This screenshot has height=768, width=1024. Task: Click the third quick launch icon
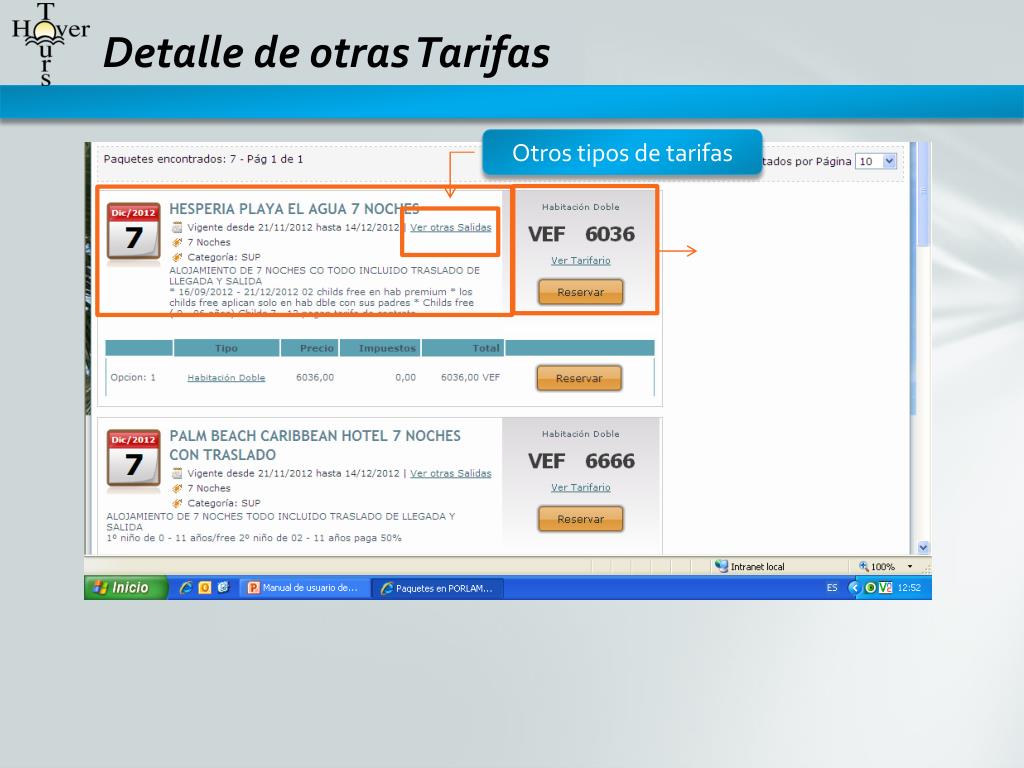click(x=223, y=588)
